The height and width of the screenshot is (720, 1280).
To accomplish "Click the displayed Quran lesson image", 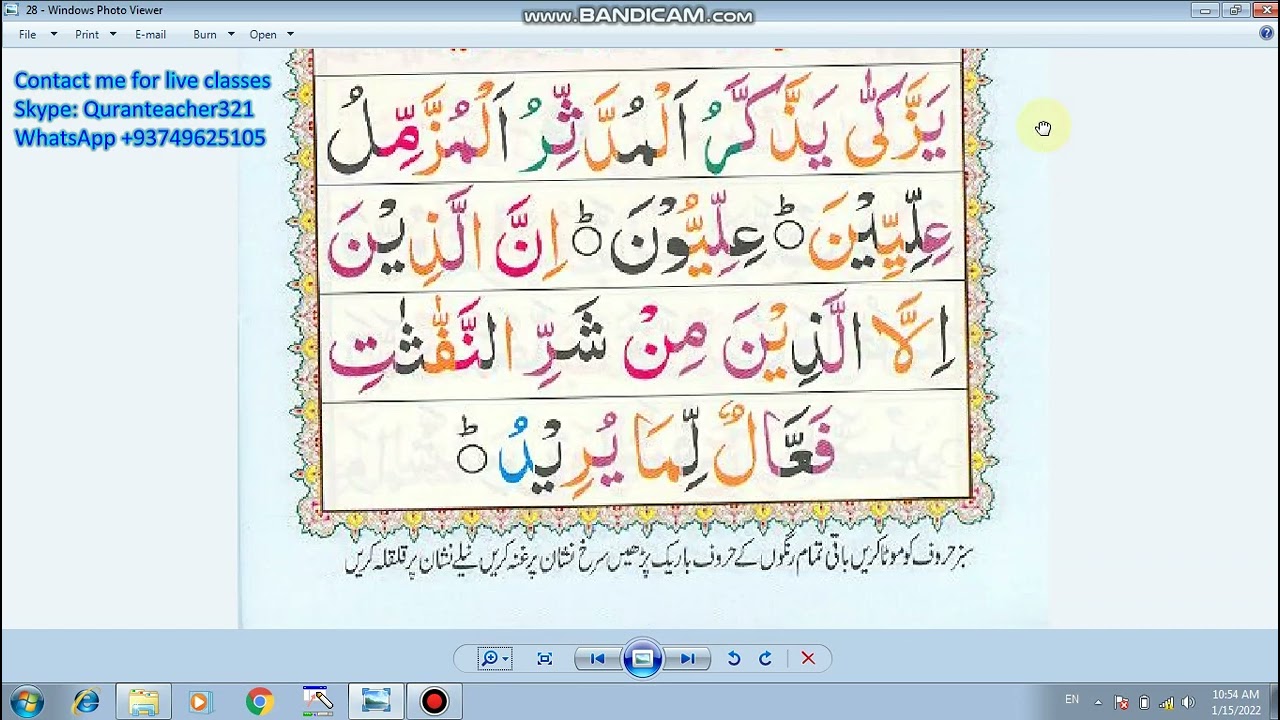I will pos(642,338).
